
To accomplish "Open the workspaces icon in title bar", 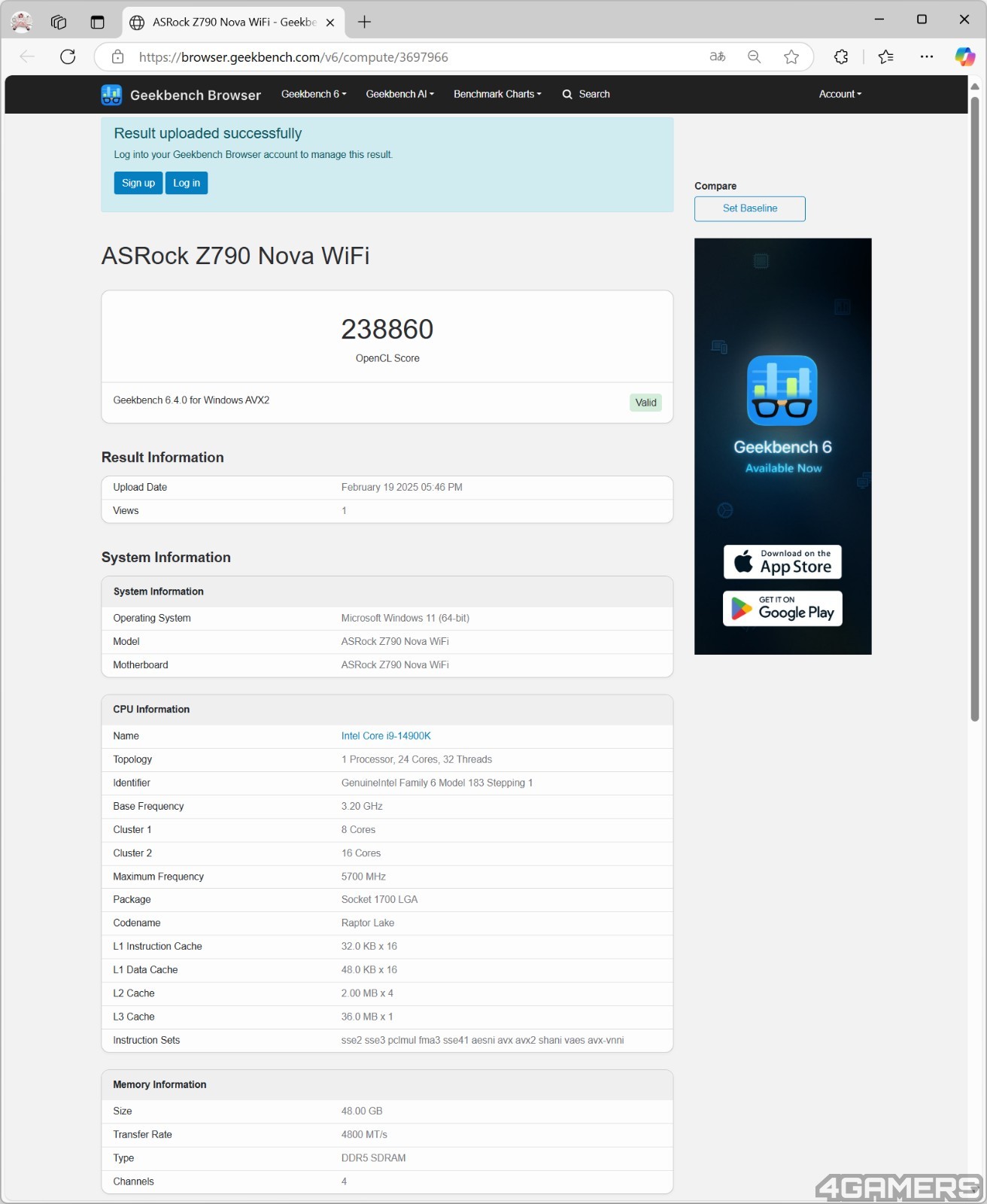I will 59,22.
